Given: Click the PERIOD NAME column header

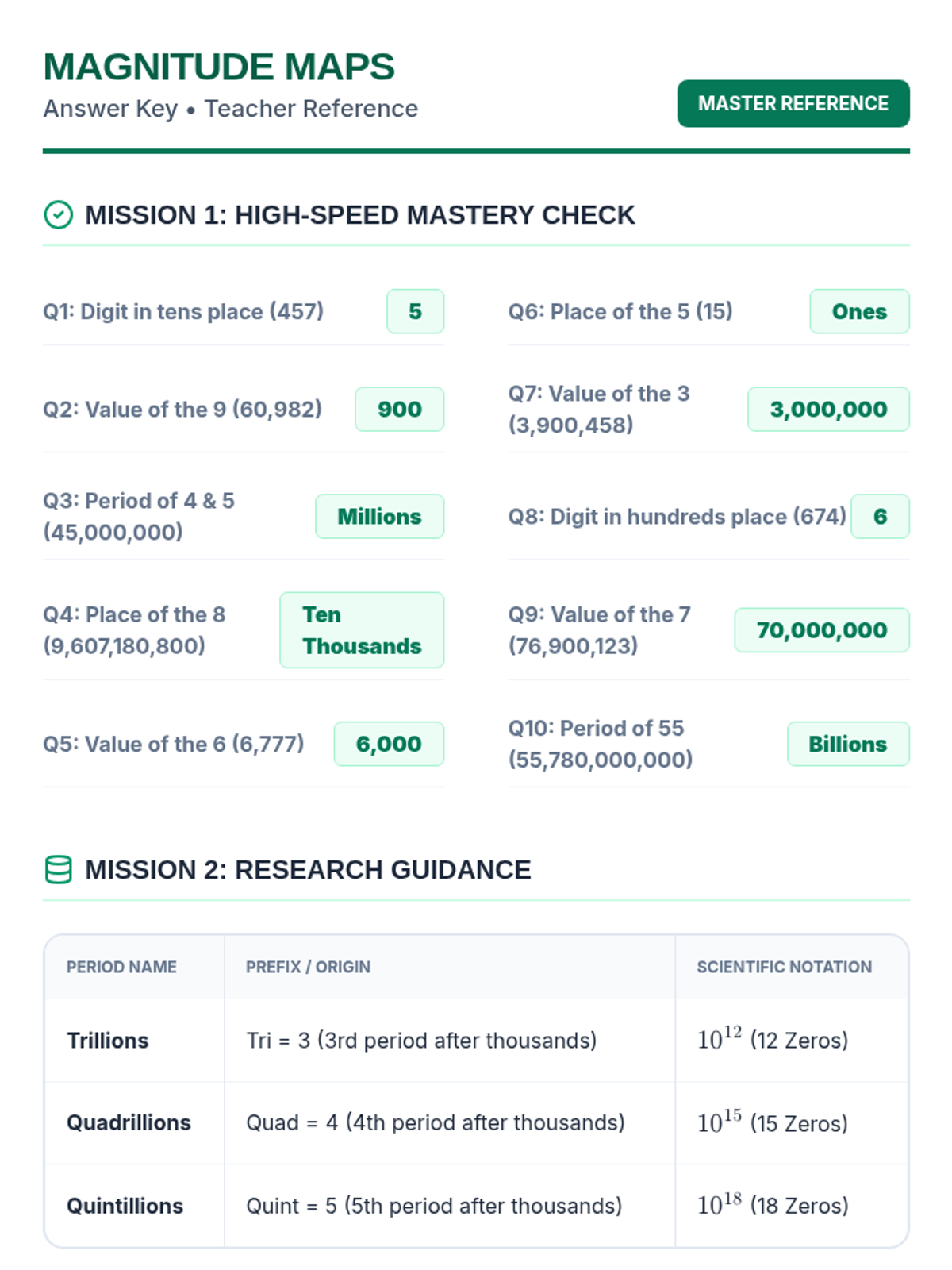Looking at the screenshot, I should click(121, 967).
